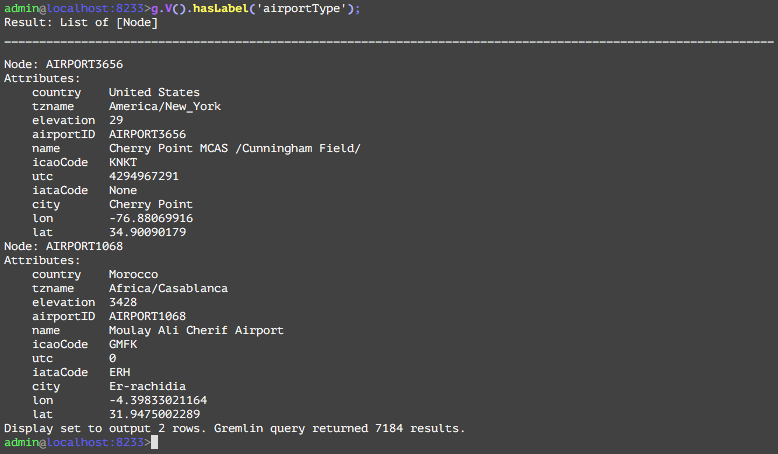The width and height of the screenshot is (778, 454).
Task: Click the Cherry Point MCAS /Cunningham Field/ name
Action: (x=234, y=148)
